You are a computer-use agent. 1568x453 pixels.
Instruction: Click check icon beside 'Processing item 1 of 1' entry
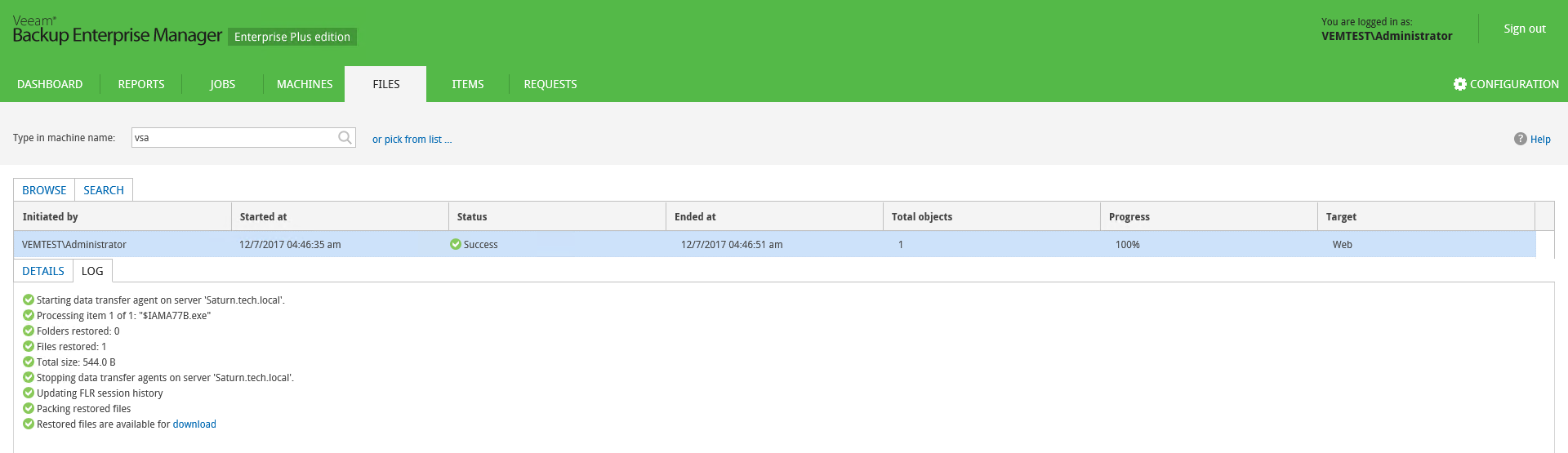point(29,315)
